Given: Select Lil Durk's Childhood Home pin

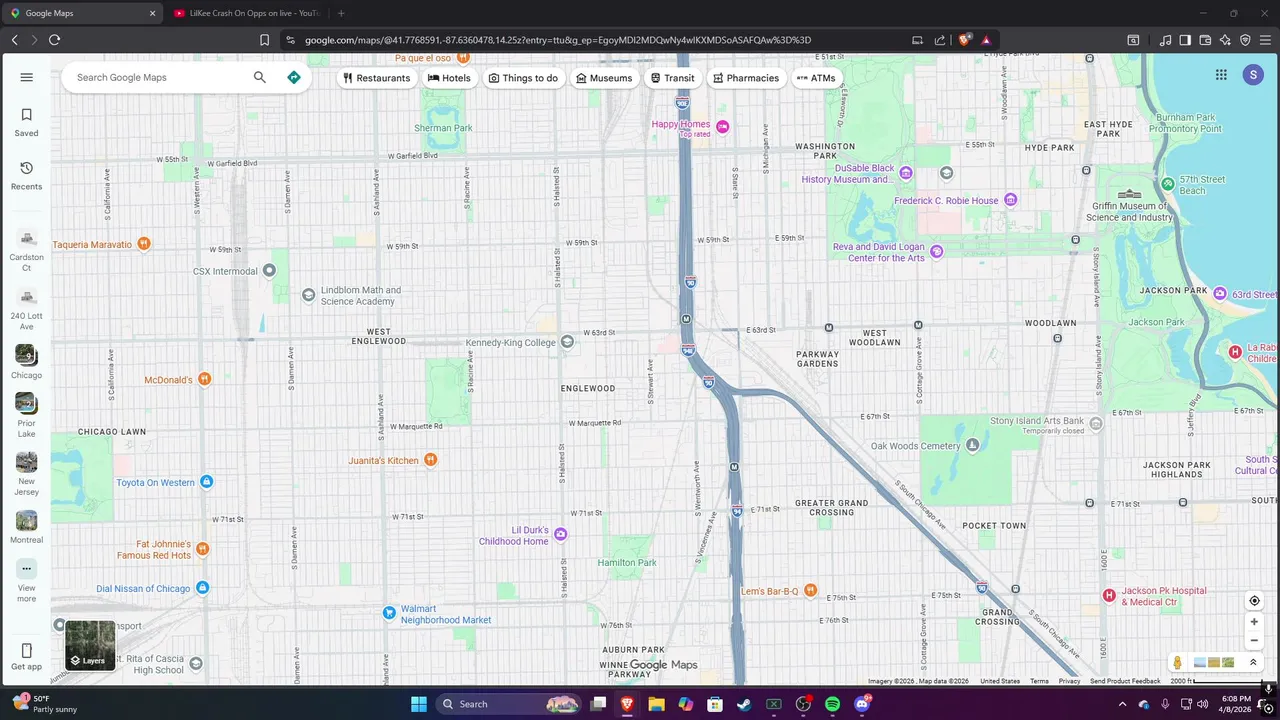Looking at the screenshot, I should (561, 534).
